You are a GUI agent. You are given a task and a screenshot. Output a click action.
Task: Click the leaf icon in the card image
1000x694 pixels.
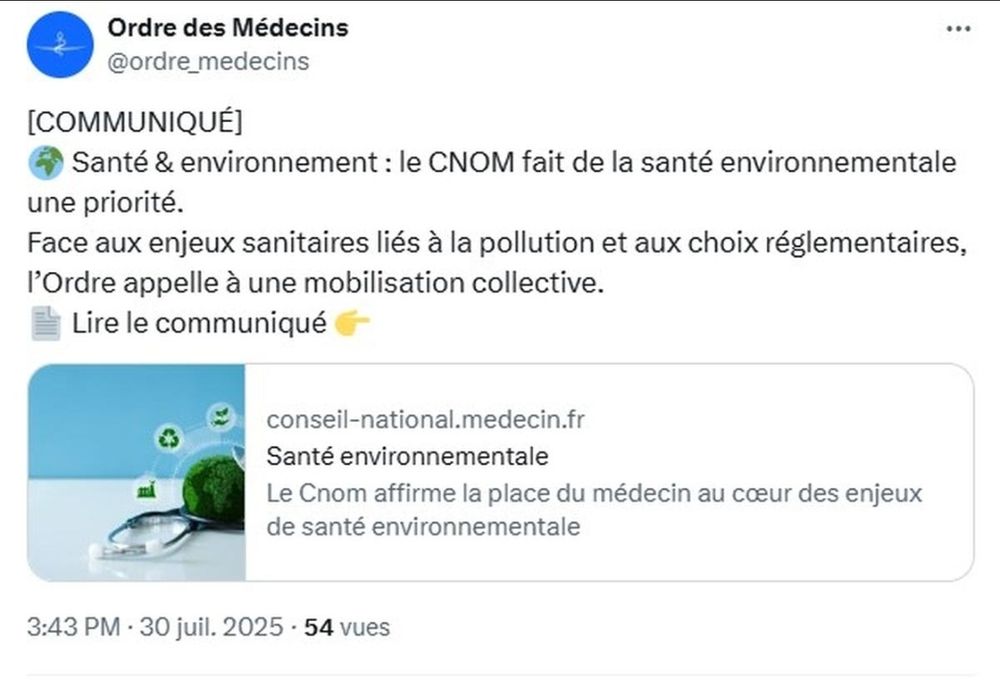point(221,417)
